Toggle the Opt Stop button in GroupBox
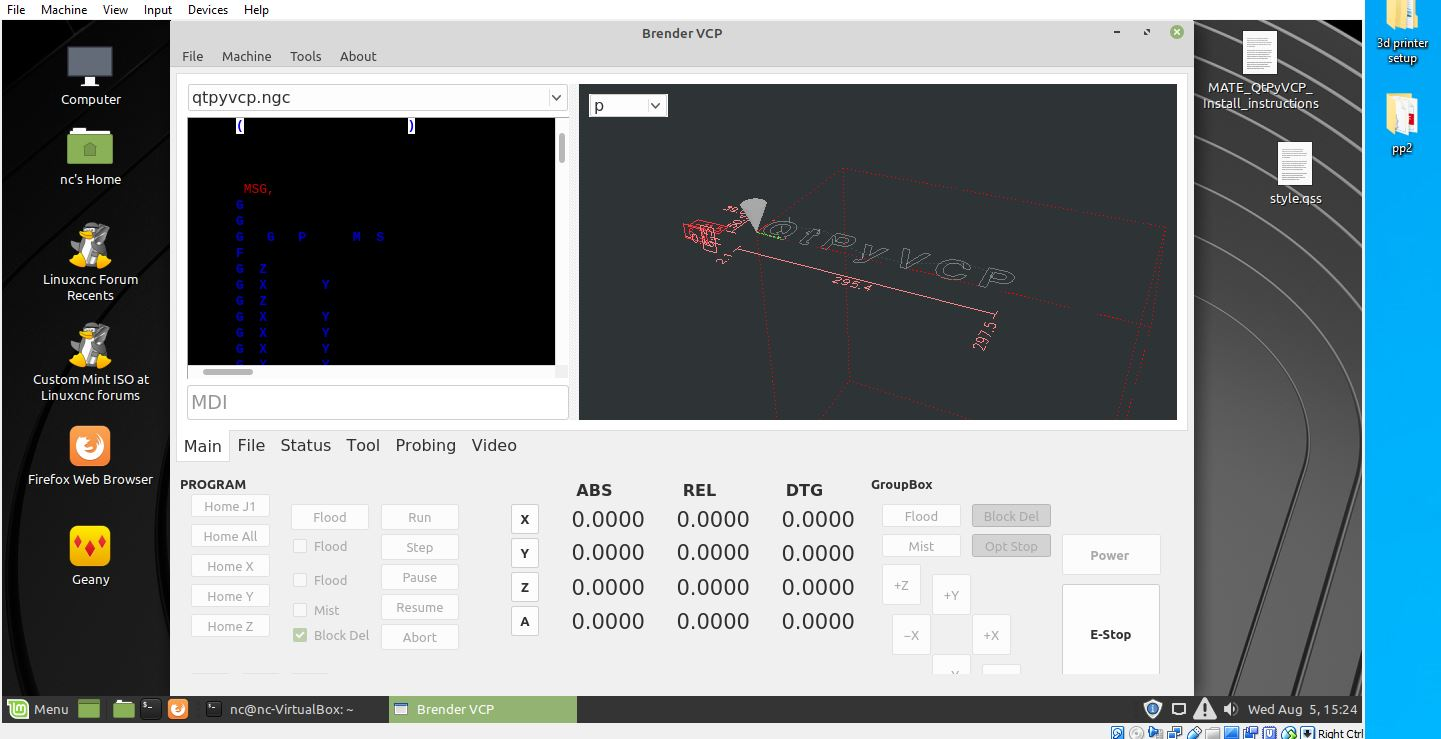Viewport: 1441px width, 739px height. click(x=1011, y=546)
